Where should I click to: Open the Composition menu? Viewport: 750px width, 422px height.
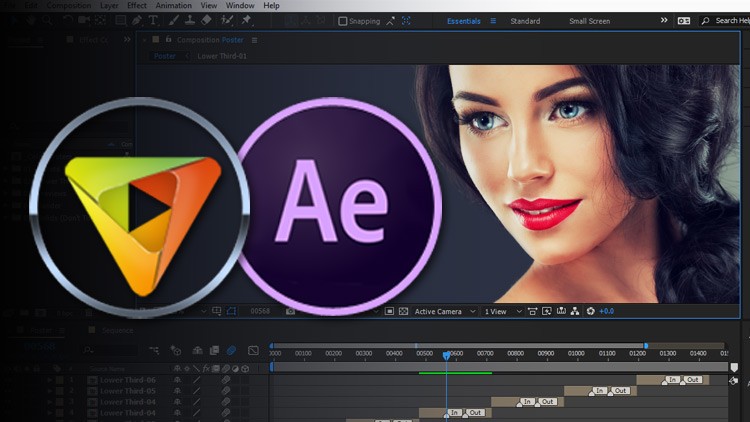69,5
